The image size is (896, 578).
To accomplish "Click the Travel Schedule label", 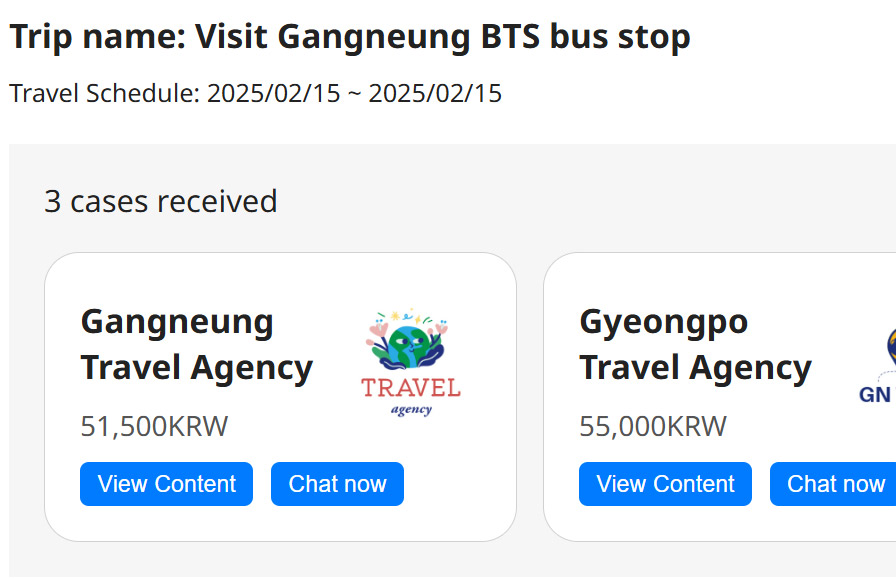I will point(104,94).
